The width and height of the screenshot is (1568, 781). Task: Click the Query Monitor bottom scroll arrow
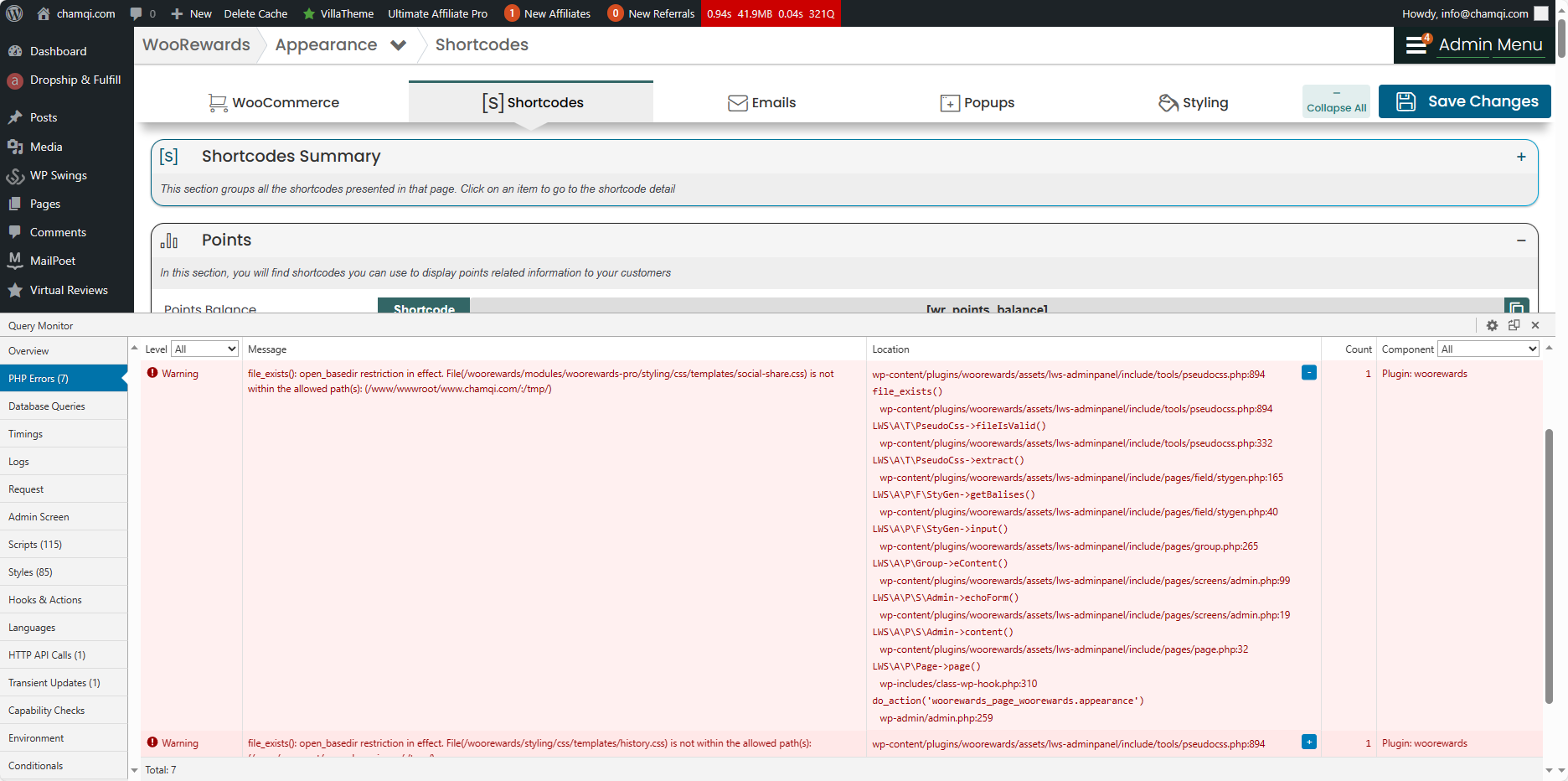pos(1549,769)
